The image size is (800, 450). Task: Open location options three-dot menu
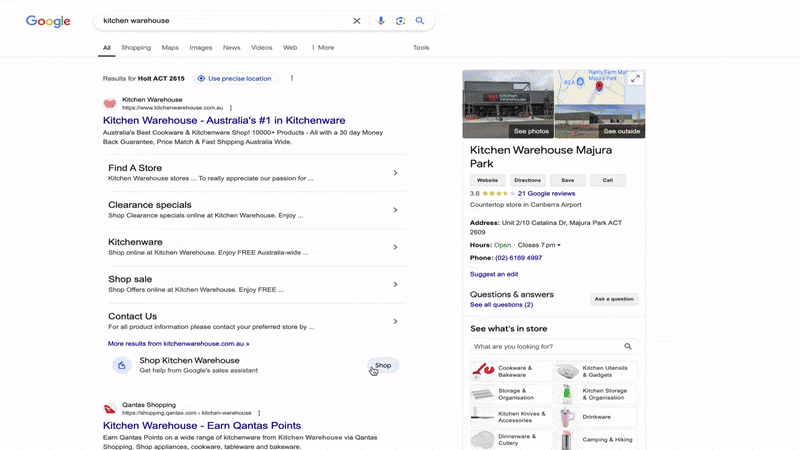(292, 78)
